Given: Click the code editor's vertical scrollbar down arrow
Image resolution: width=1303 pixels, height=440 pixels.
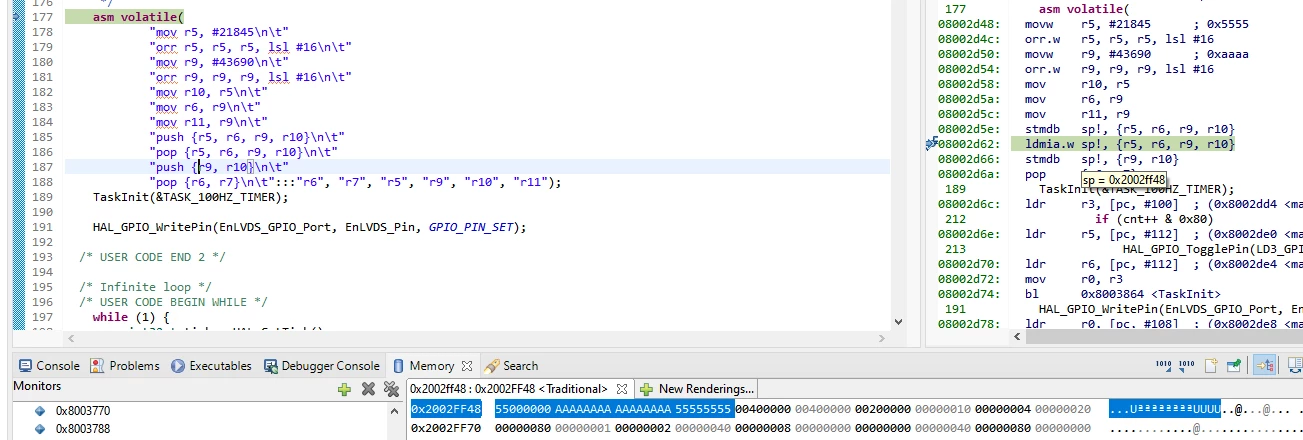Looking at the screenshot, I should [898, 323].
